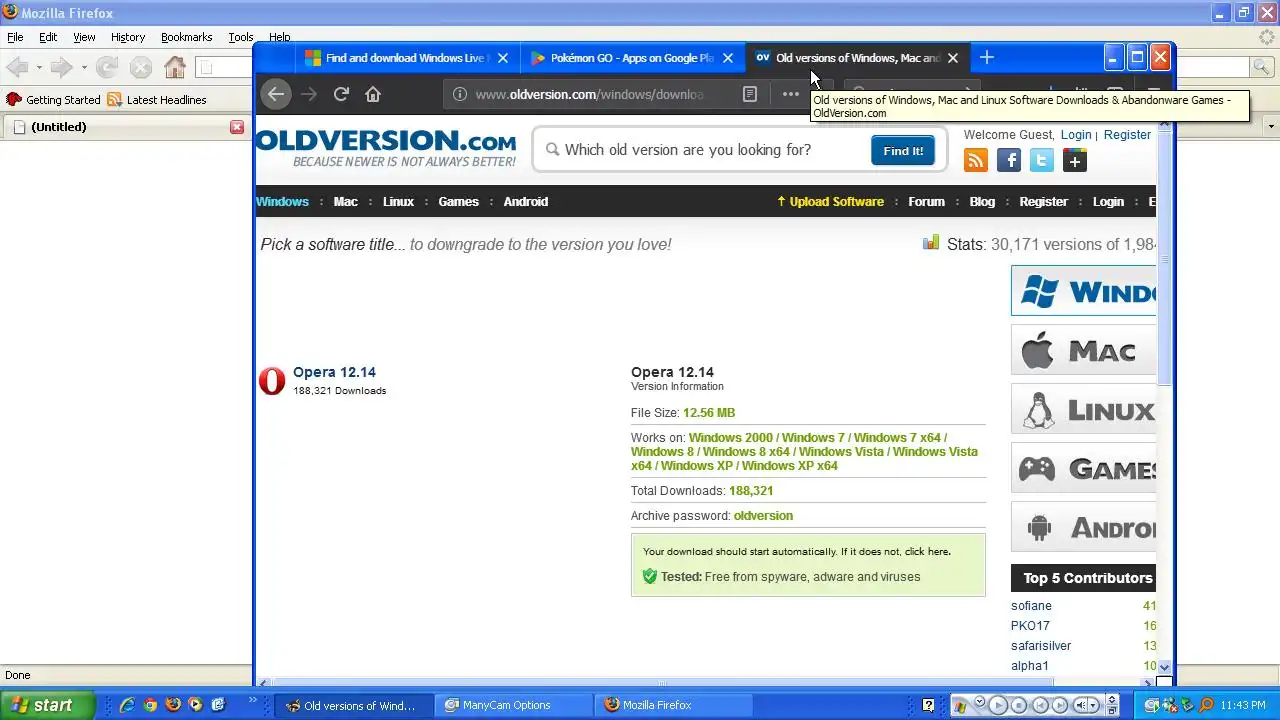Open the Latest Headlines feed bookmark
The width and height of the screenshot is (1280, 720).
click(157, 100)
